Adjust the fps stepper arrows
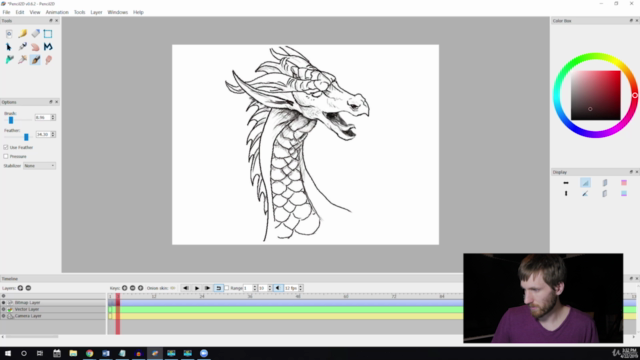The width and height of the screenshot is (640, 360). [301, 288]
